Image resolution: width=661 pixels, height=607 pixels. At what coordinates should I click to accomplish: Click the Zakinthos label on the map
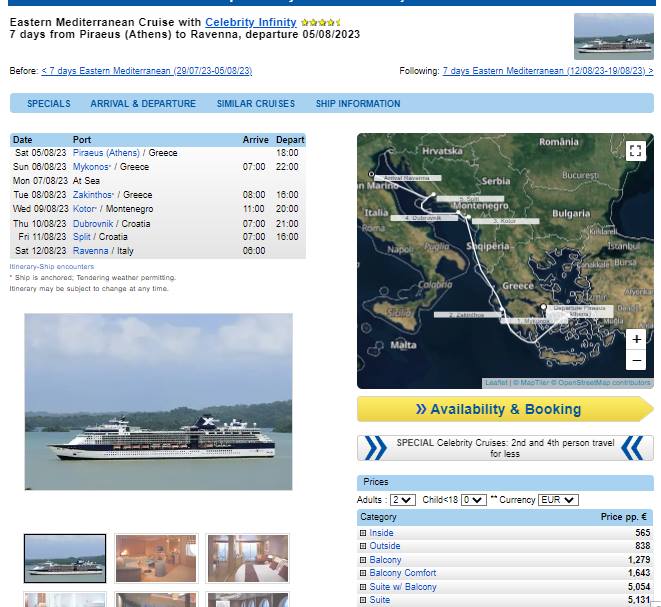click(468, 315)
